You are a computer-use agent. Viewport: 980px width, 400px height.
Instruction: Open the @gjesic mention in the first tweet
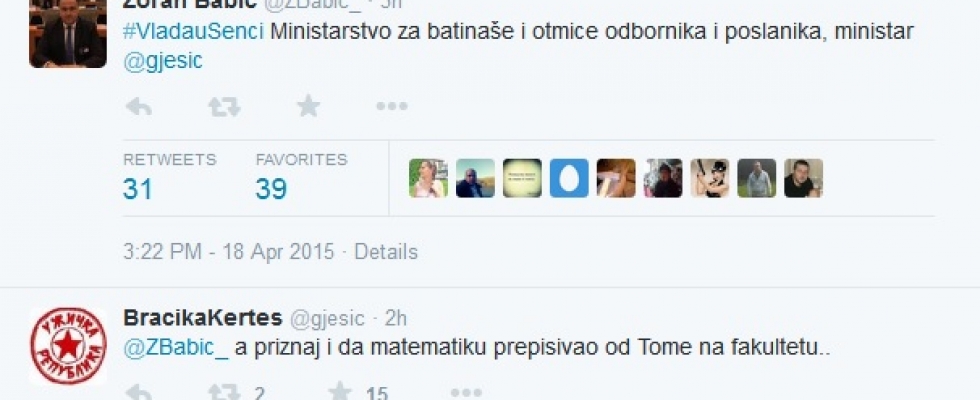point(162,61)
